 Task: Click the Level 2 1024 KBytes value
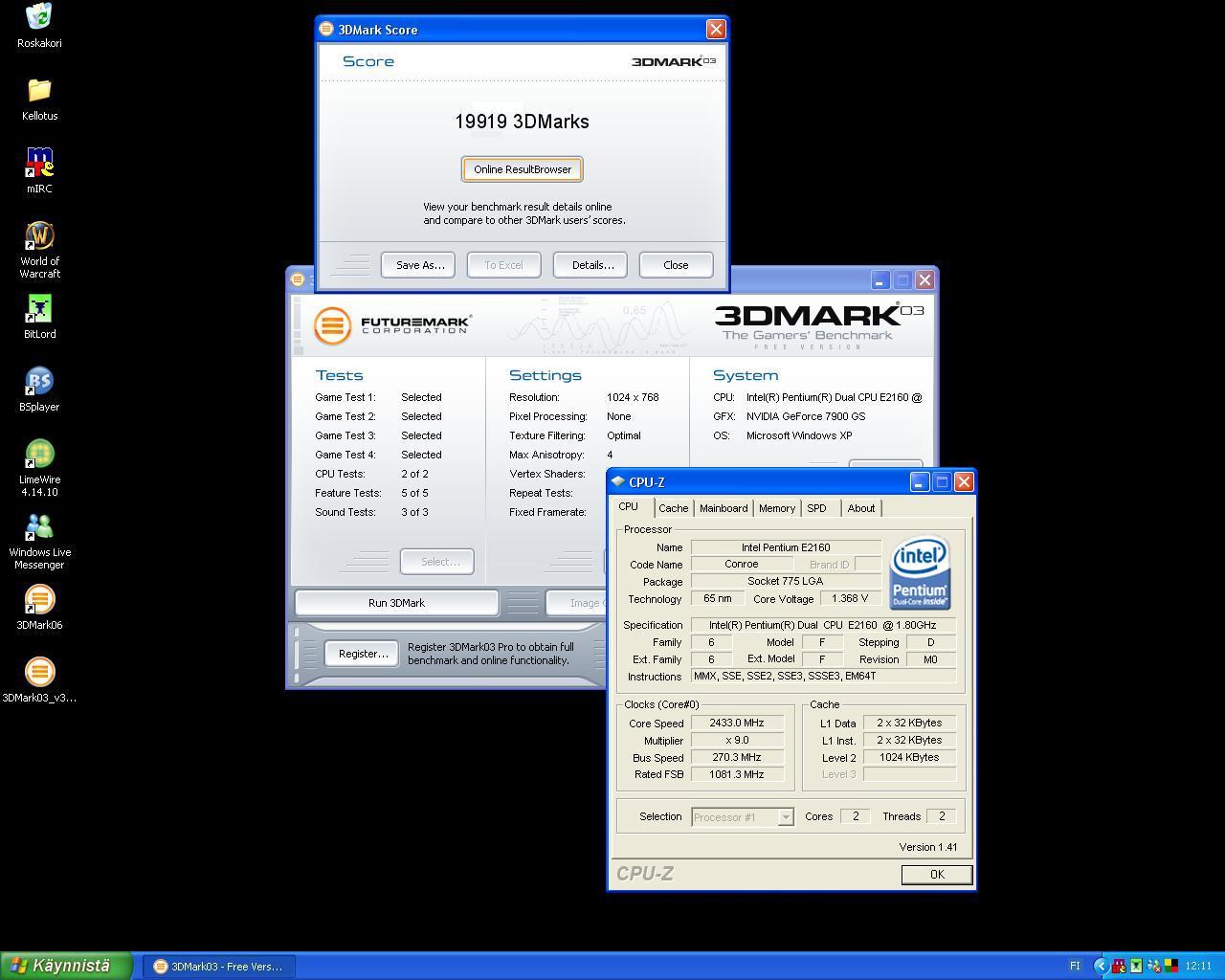(909, 758)
